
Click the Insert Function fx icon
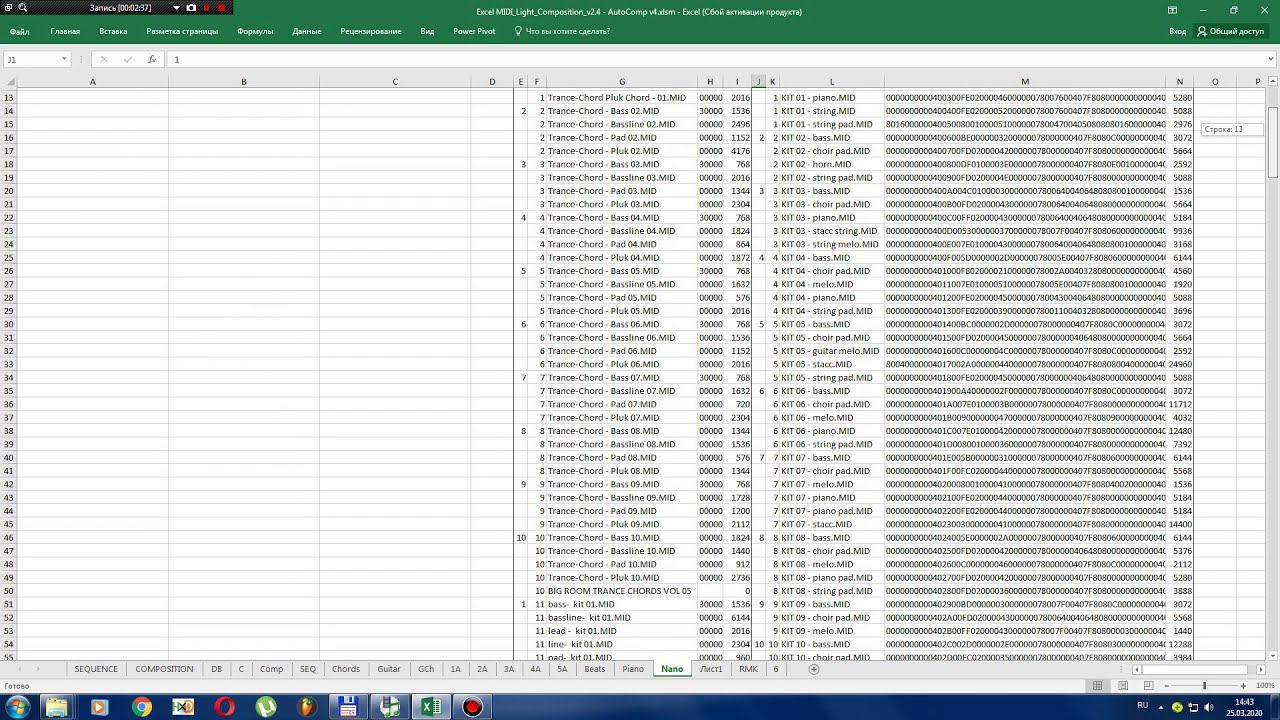pos(151,59)
